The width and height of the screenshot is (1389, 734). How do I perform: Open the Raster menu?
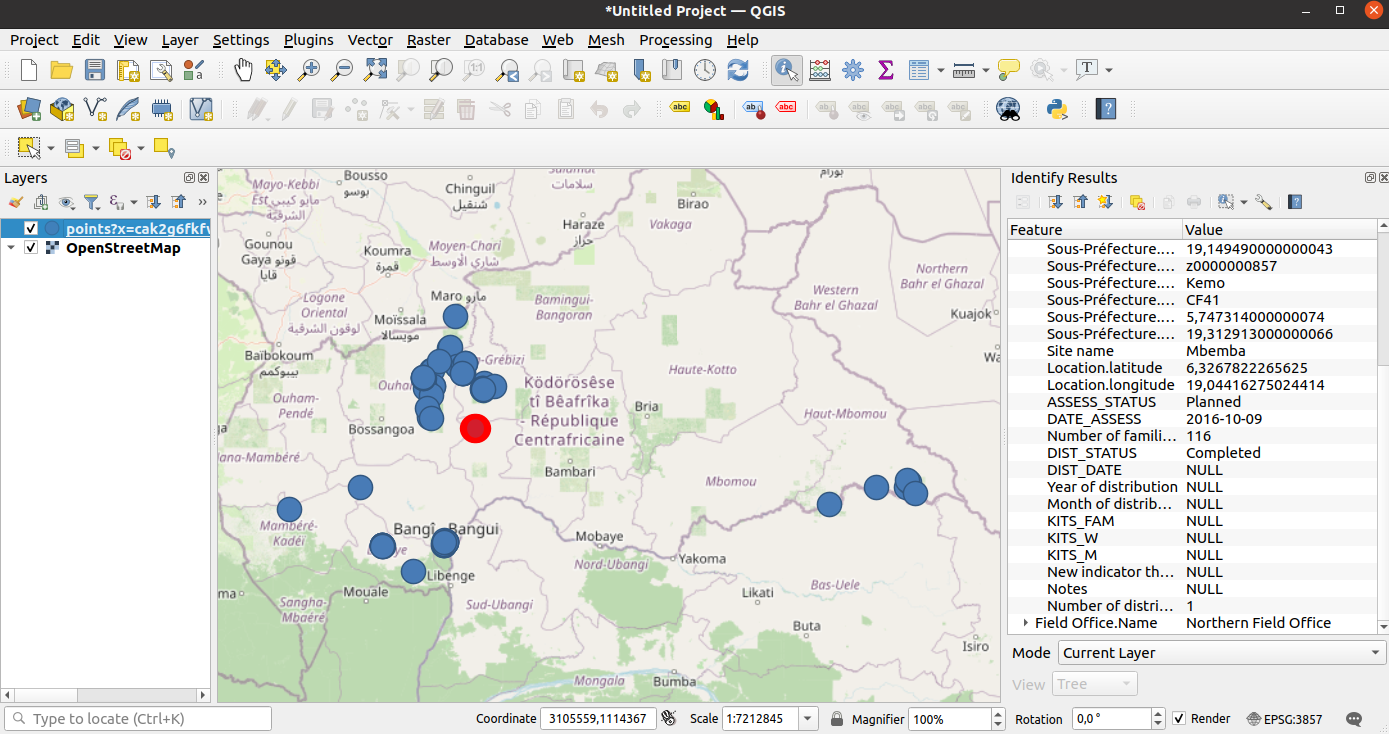(428, 40)
